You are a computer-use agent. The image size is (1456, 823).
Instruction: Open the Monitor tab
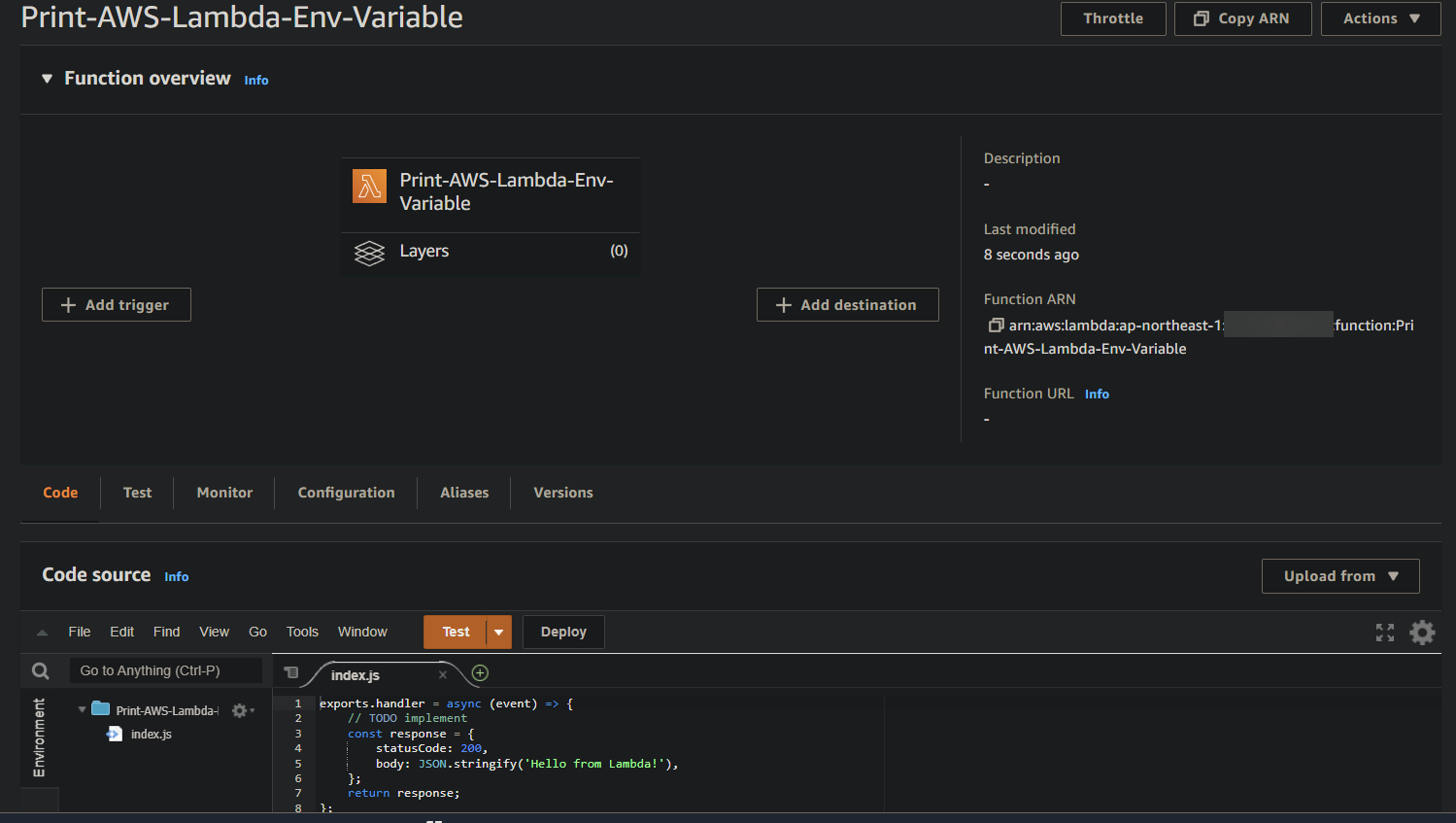224,493
